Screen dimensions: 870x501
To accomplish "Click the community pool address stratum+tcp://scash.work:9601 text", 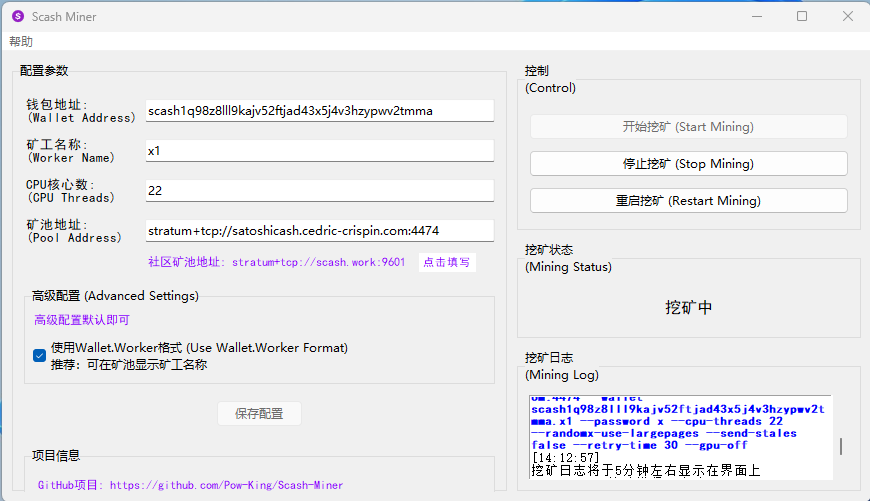I will tap(318, 262).
